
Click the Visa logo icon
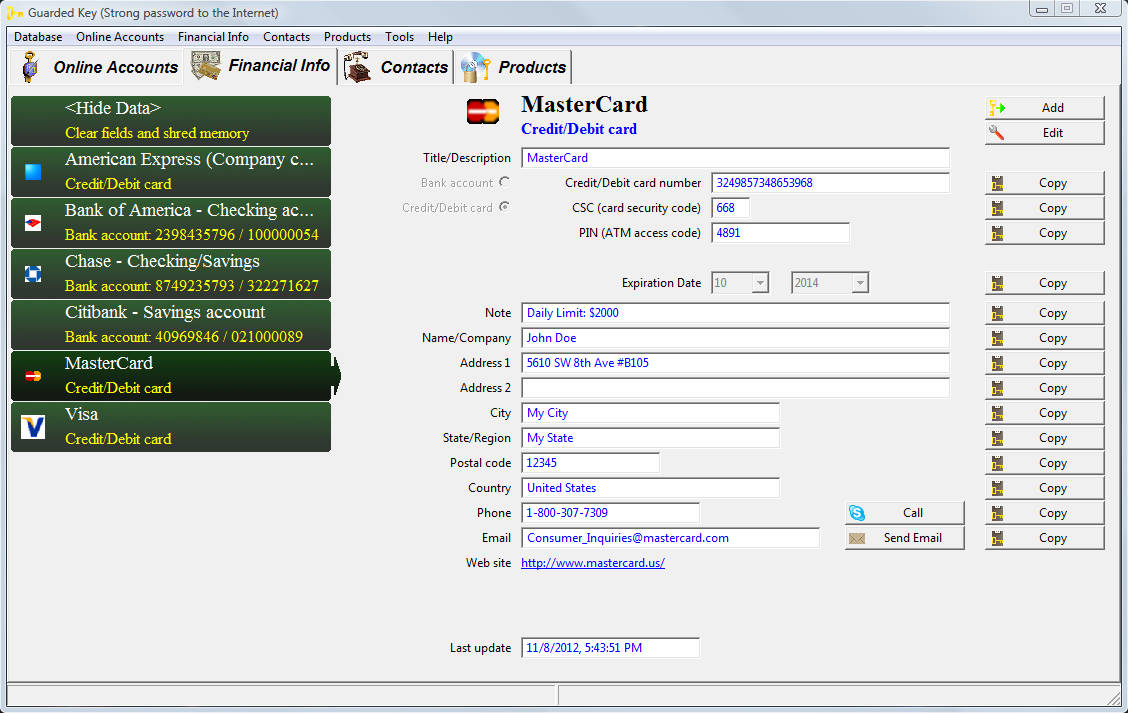pos(33,427)
